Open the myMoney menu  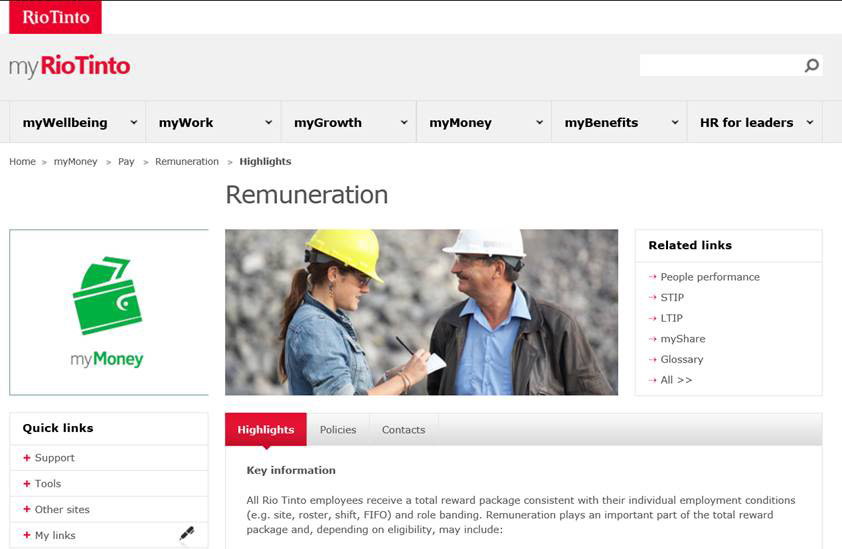pyautogui.click(x=460, y=122)
